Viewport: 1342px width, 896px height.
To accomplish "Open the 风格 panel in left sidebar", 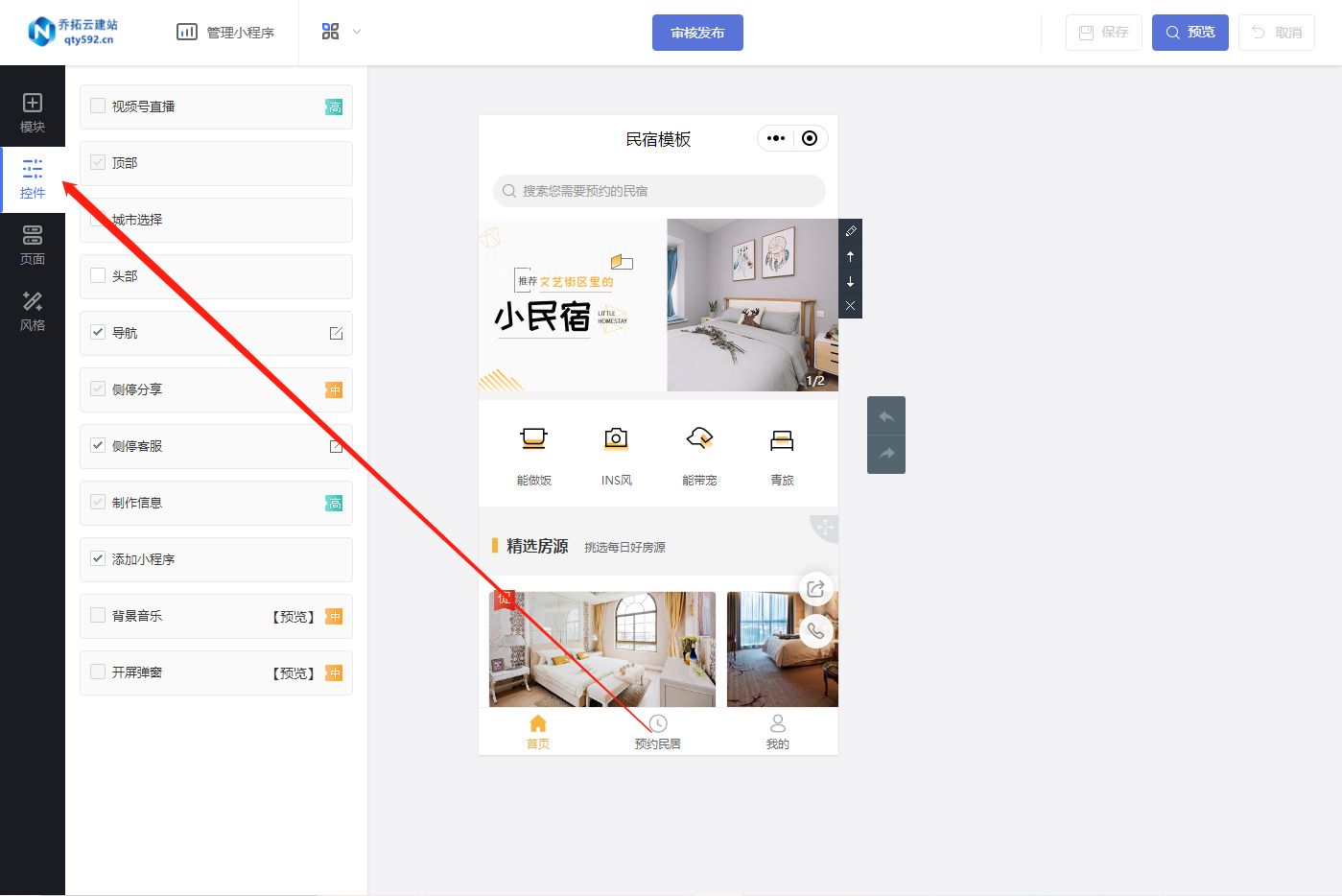I will tap(33, 311).
